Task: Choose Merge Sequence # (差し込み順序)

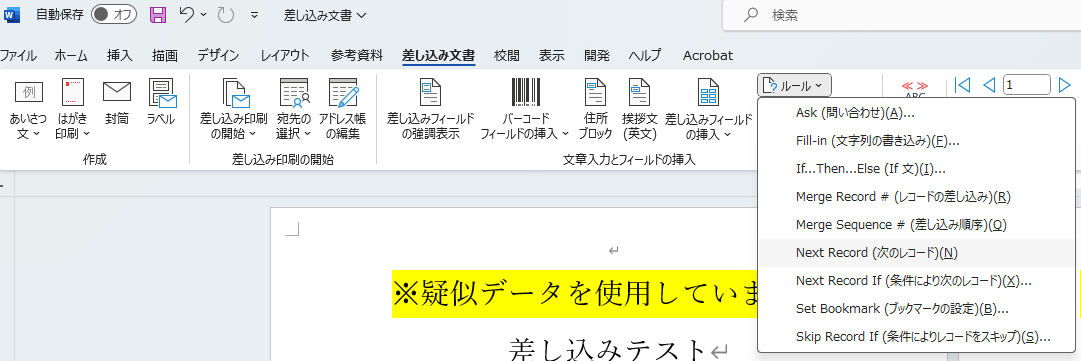Action: (916, 225)
